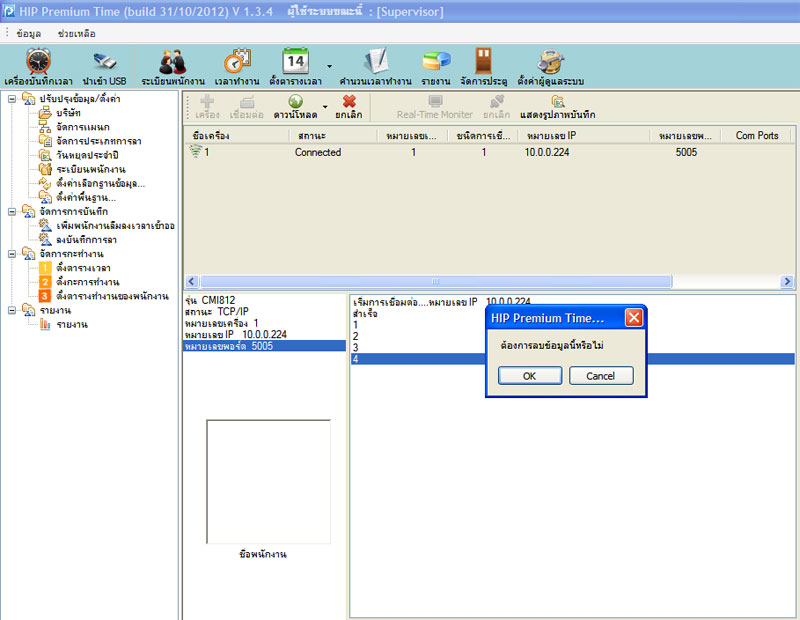The height and width of the screenshot is (620, 800).
Task: Click the 10.0.0.224 cell in device table
Action: 546,152
